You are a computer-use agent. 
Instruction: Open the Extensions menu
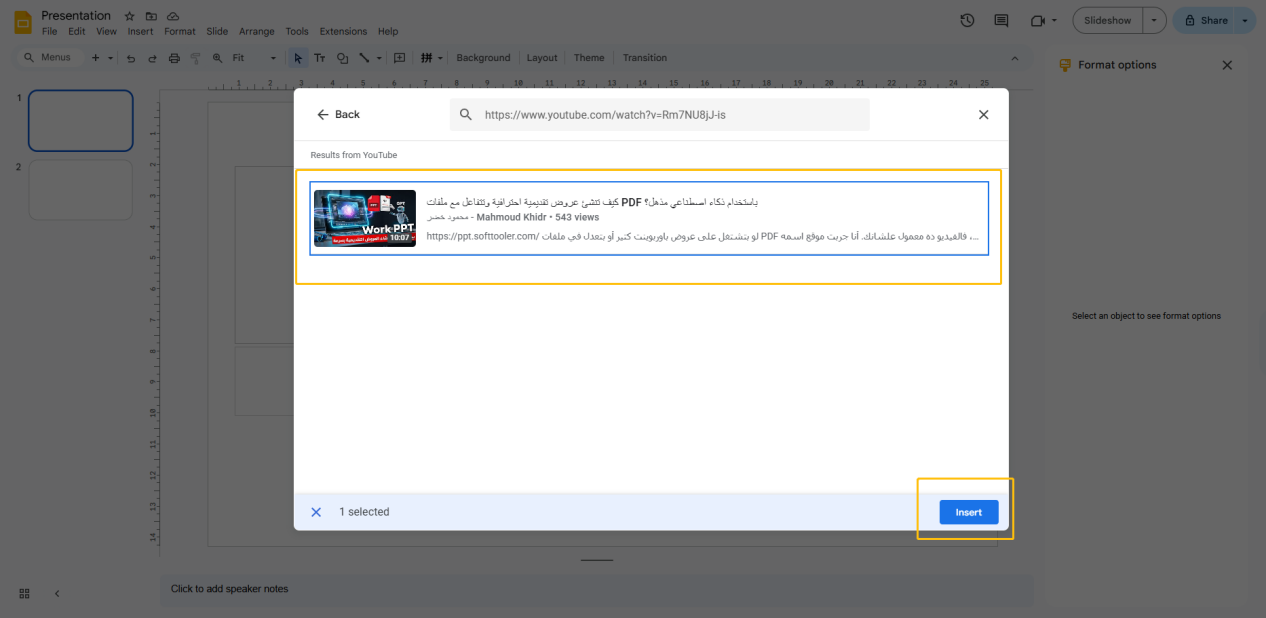click(x=343, y=32)
